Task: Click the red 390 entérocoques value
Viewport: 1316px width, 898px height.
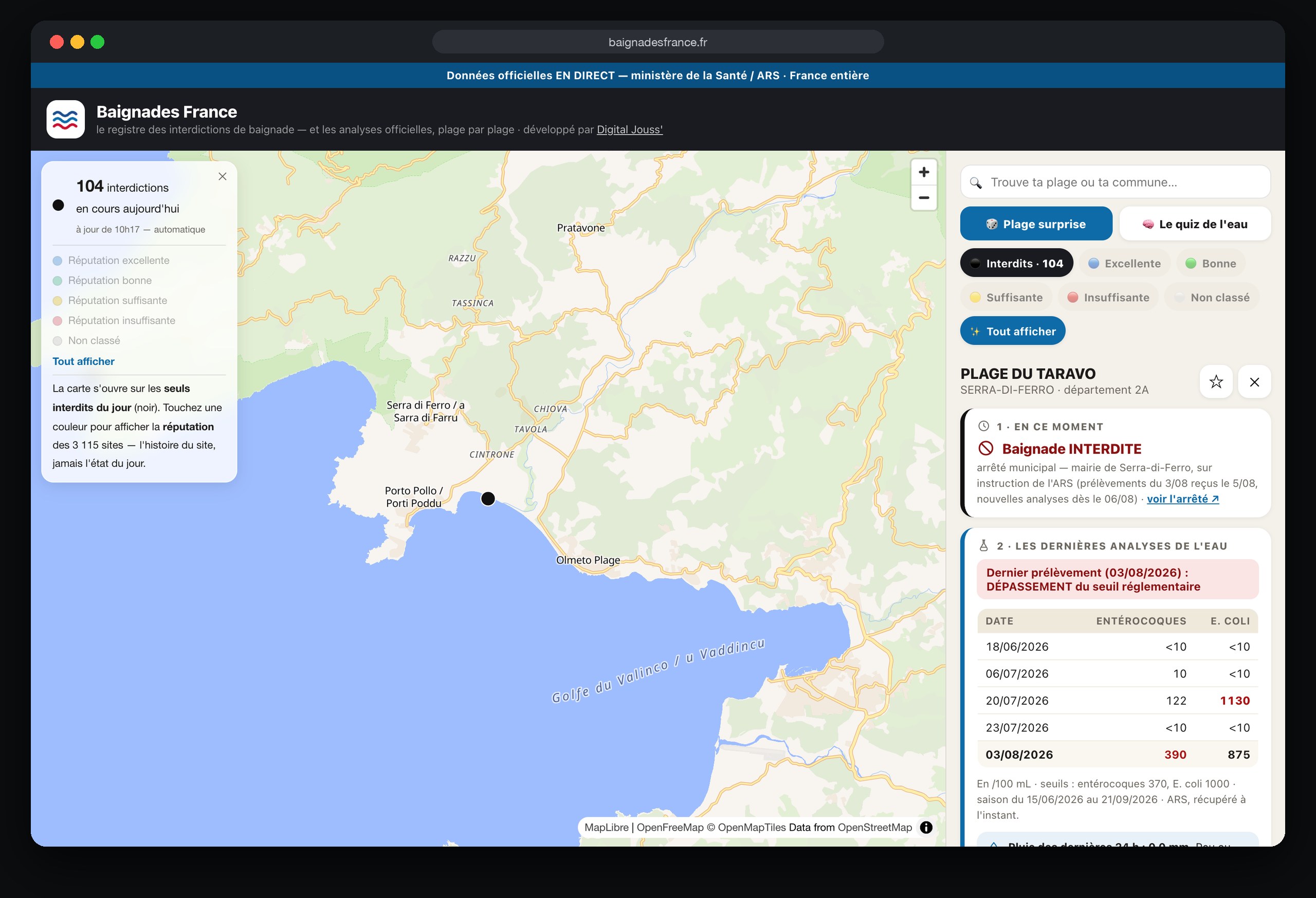Action: click(x=1175, y=755)
